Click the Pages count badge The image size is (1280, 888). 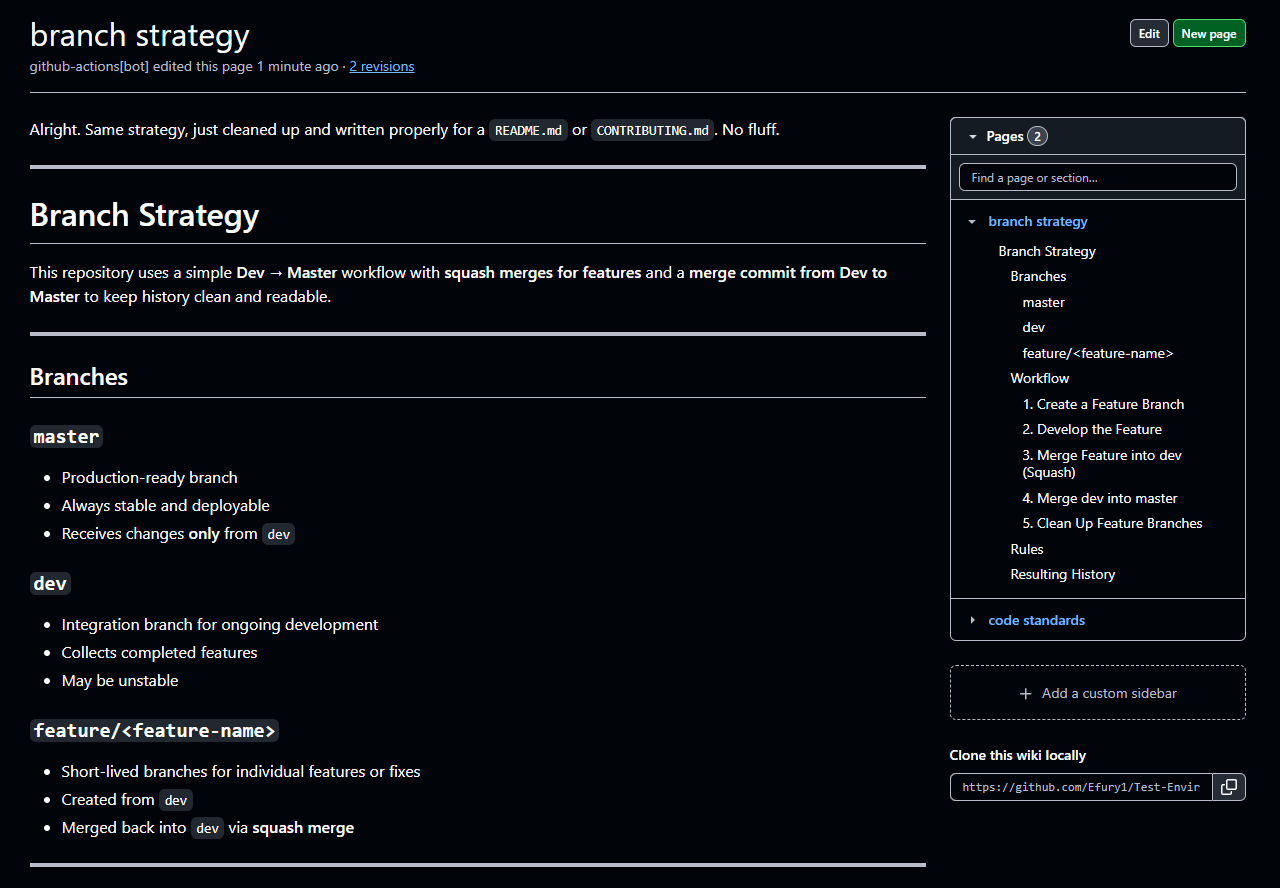(1038, 136)
